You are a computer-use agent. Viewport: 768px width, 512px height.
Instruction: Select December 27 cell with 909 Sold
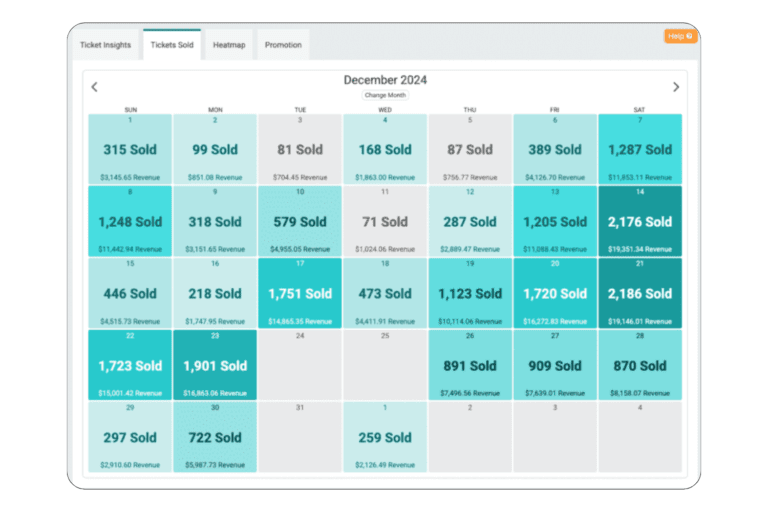pyautogui.click(x=555, y=366)
